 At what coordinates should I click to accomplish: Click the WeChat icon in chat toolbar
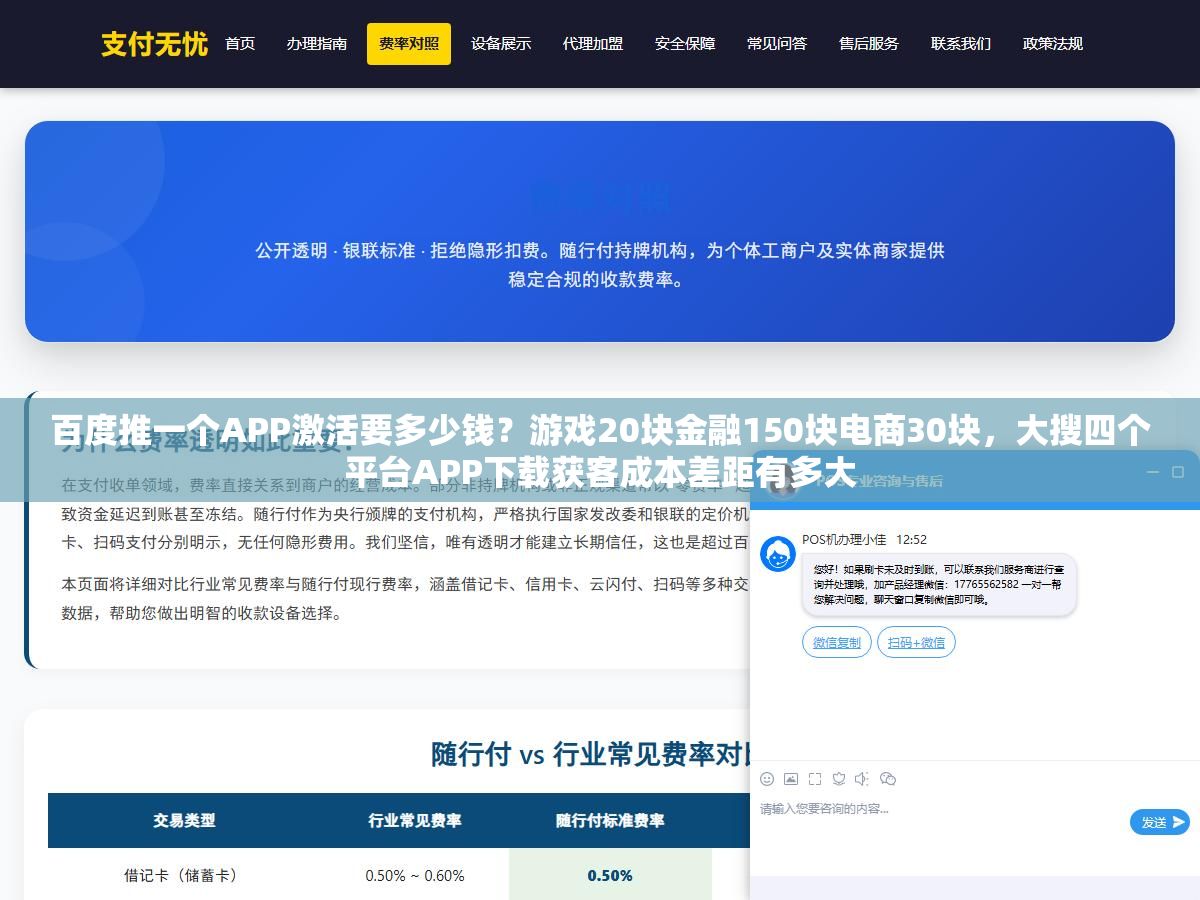click(x=888, y=779)
